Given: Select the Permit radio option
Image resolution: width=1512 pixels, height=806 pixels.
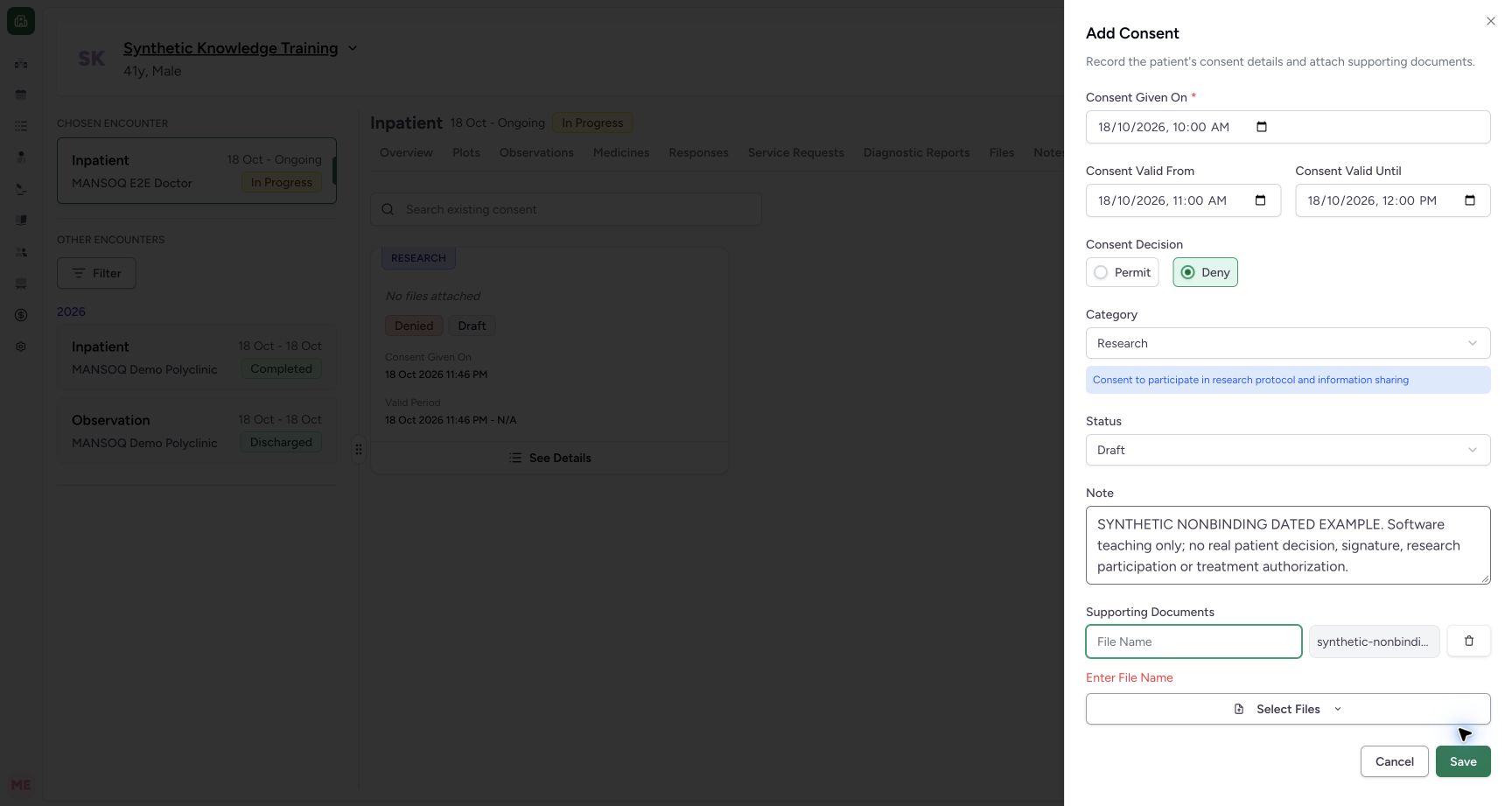Looking at the screenshot, I should pyautogui.click(x=1123, y=272).
